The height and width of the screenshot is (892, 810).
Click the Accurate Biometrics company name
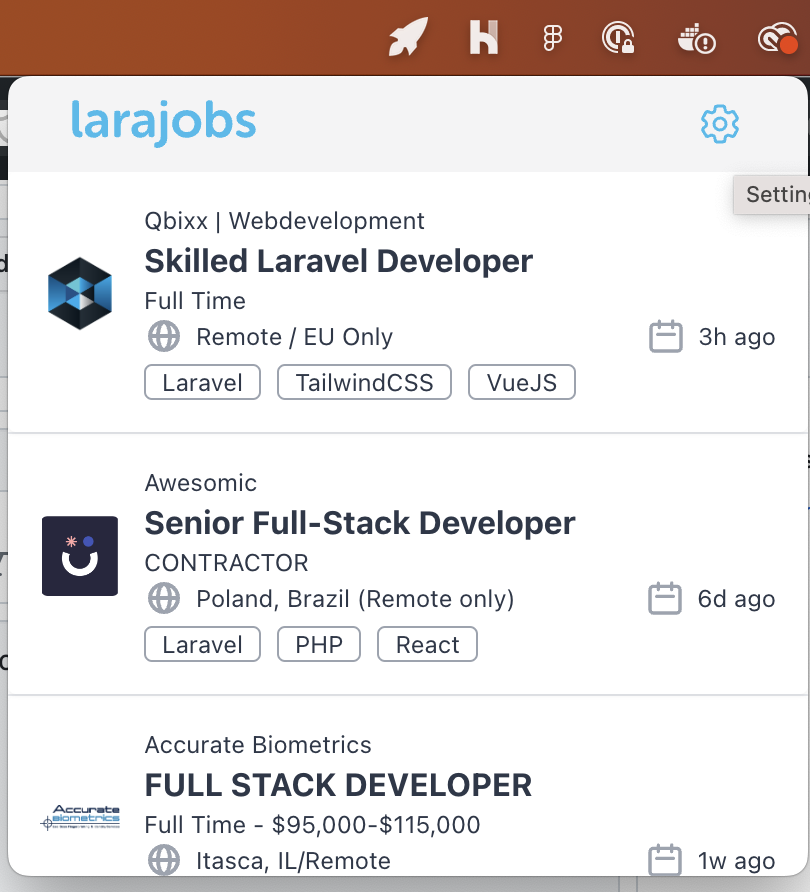[x=258, y=745]
